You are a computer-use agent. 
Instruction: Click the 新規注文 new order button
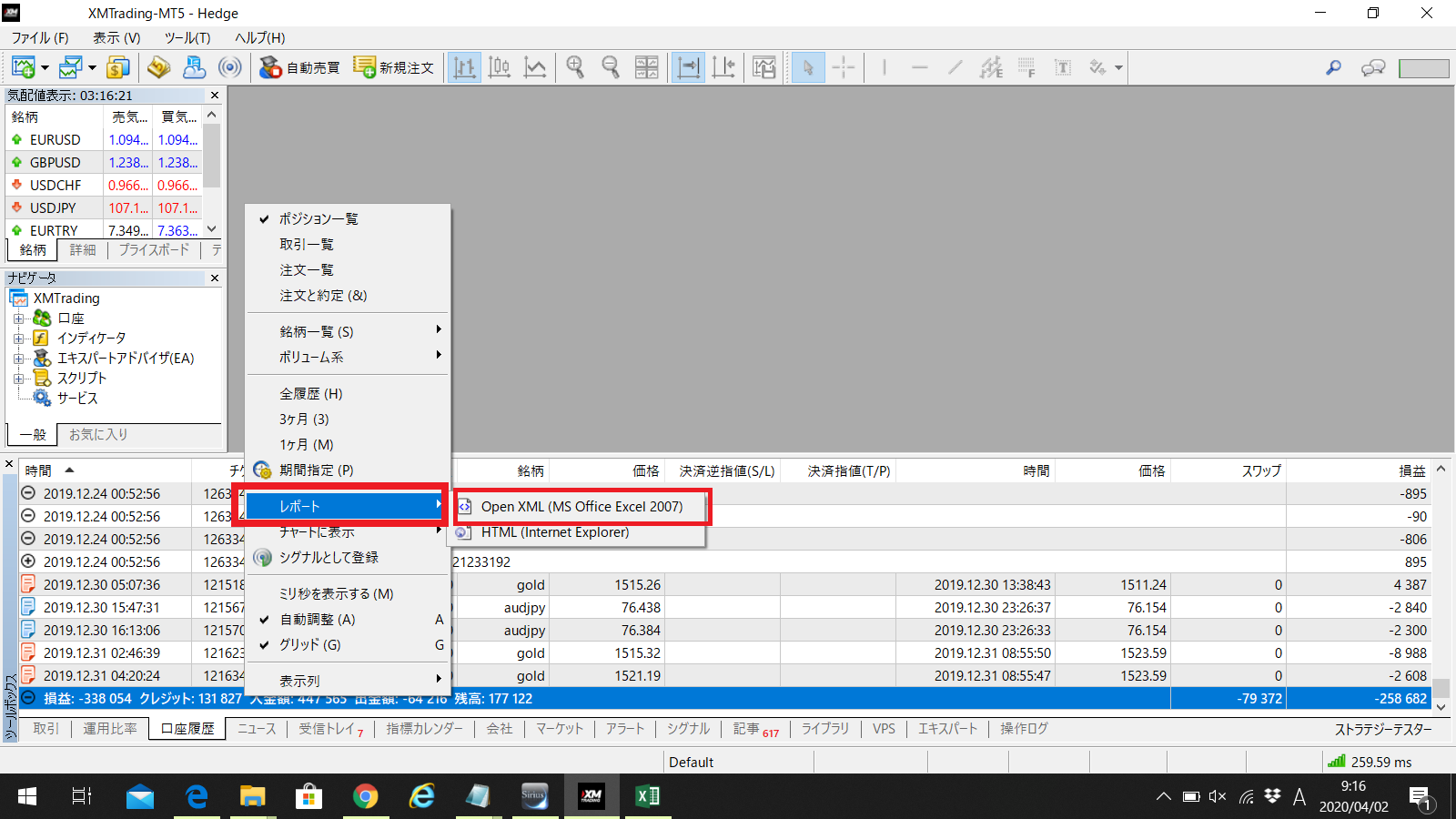pyautogui.click(x=394, y=68)
